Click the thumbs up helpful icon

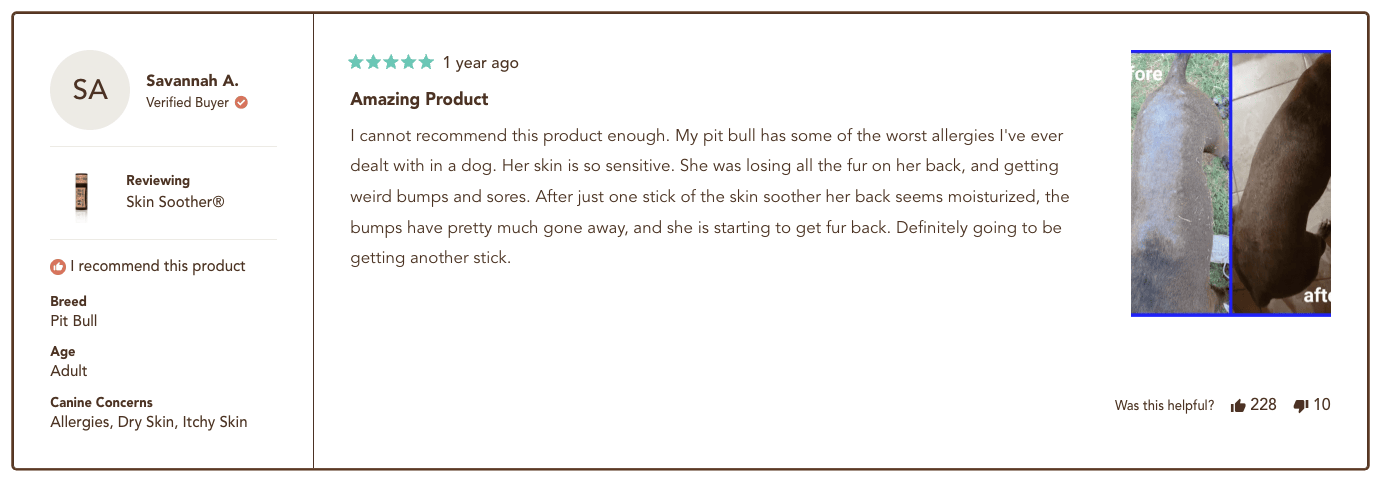point(1238,405)
